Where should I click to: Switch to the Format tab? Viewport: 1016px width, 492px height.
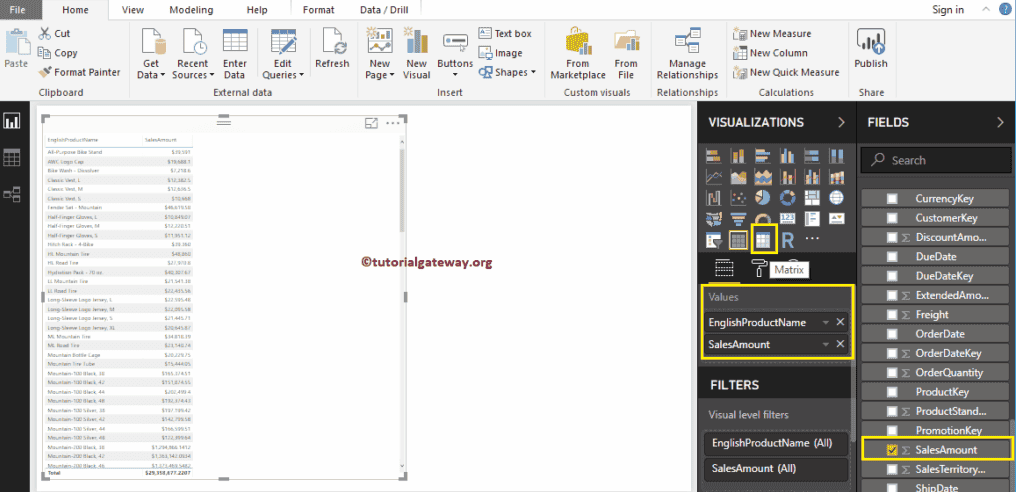[x=319, y=10]
